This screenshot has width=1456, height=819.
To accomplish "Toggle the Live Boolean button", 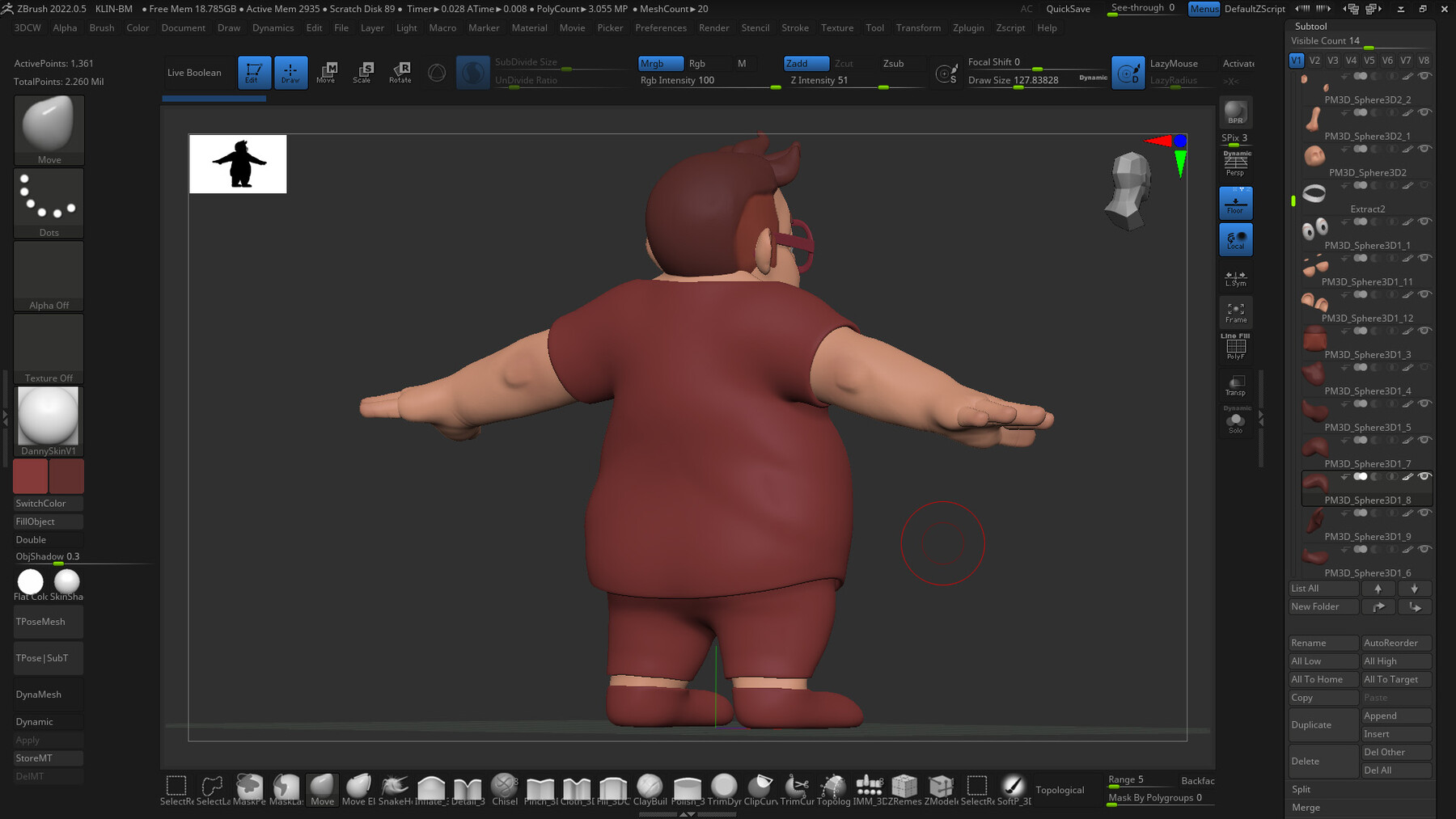I will click(x=194, y=73).
